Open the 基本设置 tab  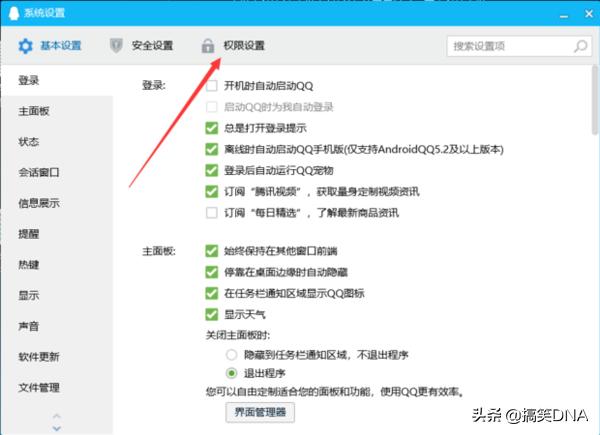pyautogui.click(x=50, y=46)
